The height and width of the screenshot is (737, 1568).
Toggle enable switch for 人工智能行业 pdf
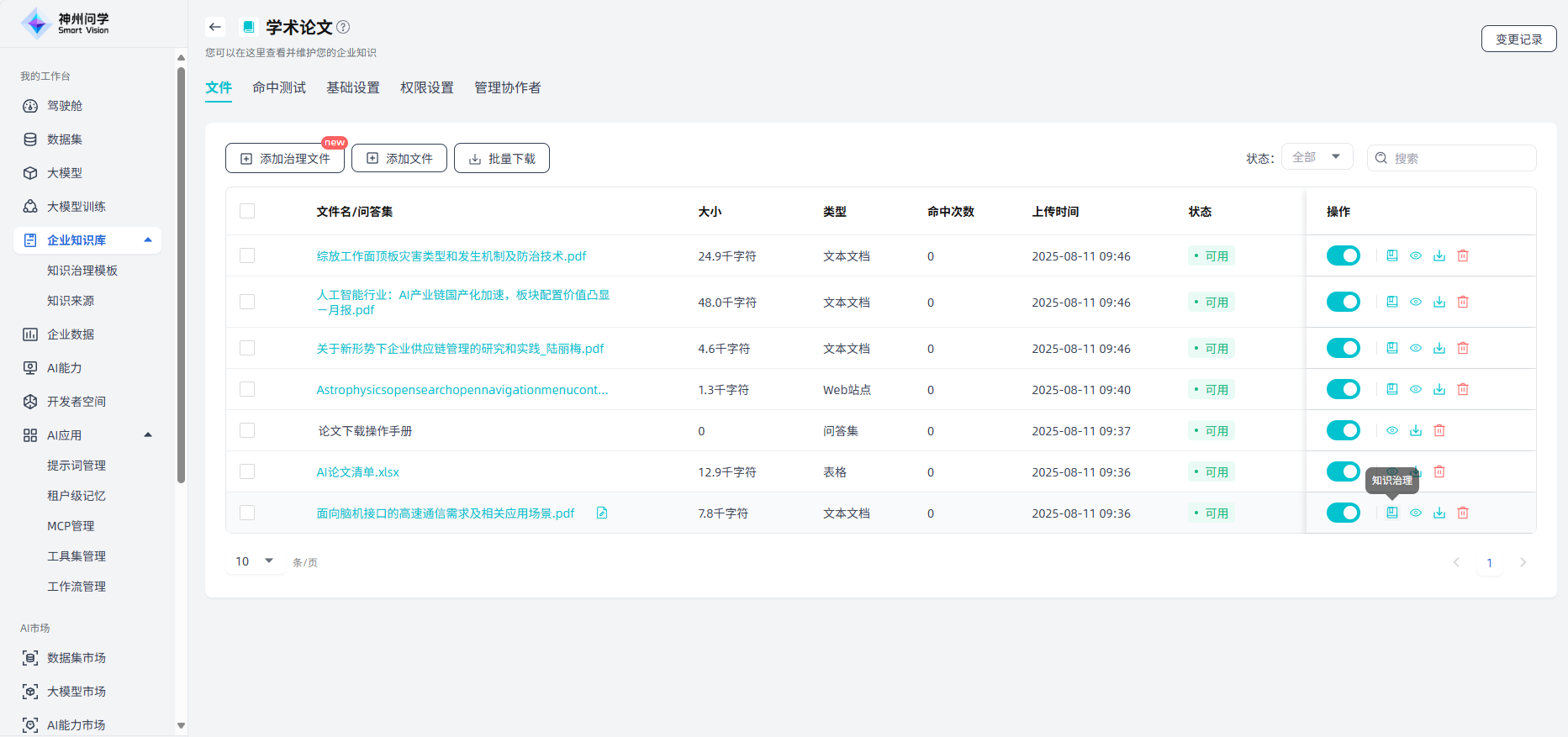[x=1344, y=302]
